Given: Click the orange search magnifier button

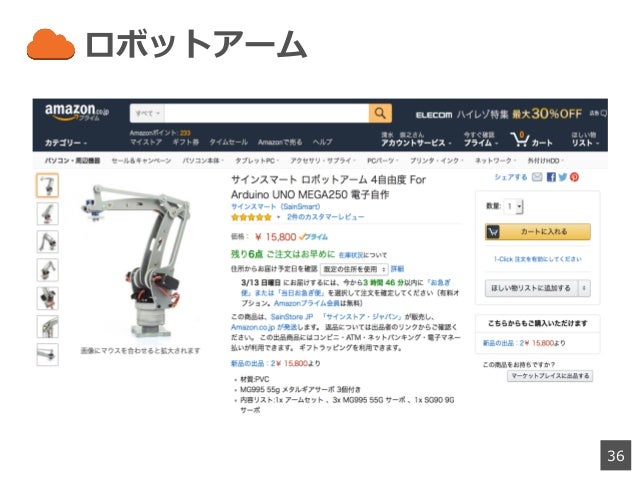Looking at the screenshot, I should pos(380,113).
